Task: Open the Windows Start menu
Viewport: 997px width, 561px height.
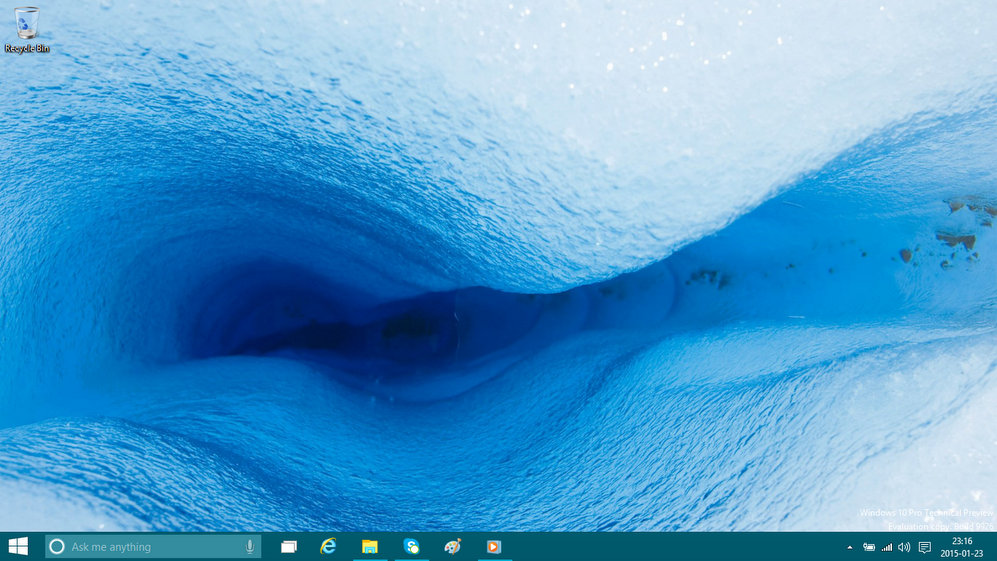Action: [x=18, y=546]
